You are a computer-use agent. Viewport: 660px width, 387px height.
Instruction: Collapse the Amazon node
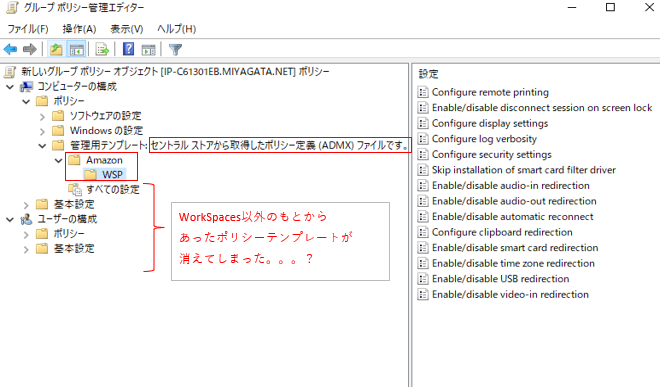click(x=59, y=160)
